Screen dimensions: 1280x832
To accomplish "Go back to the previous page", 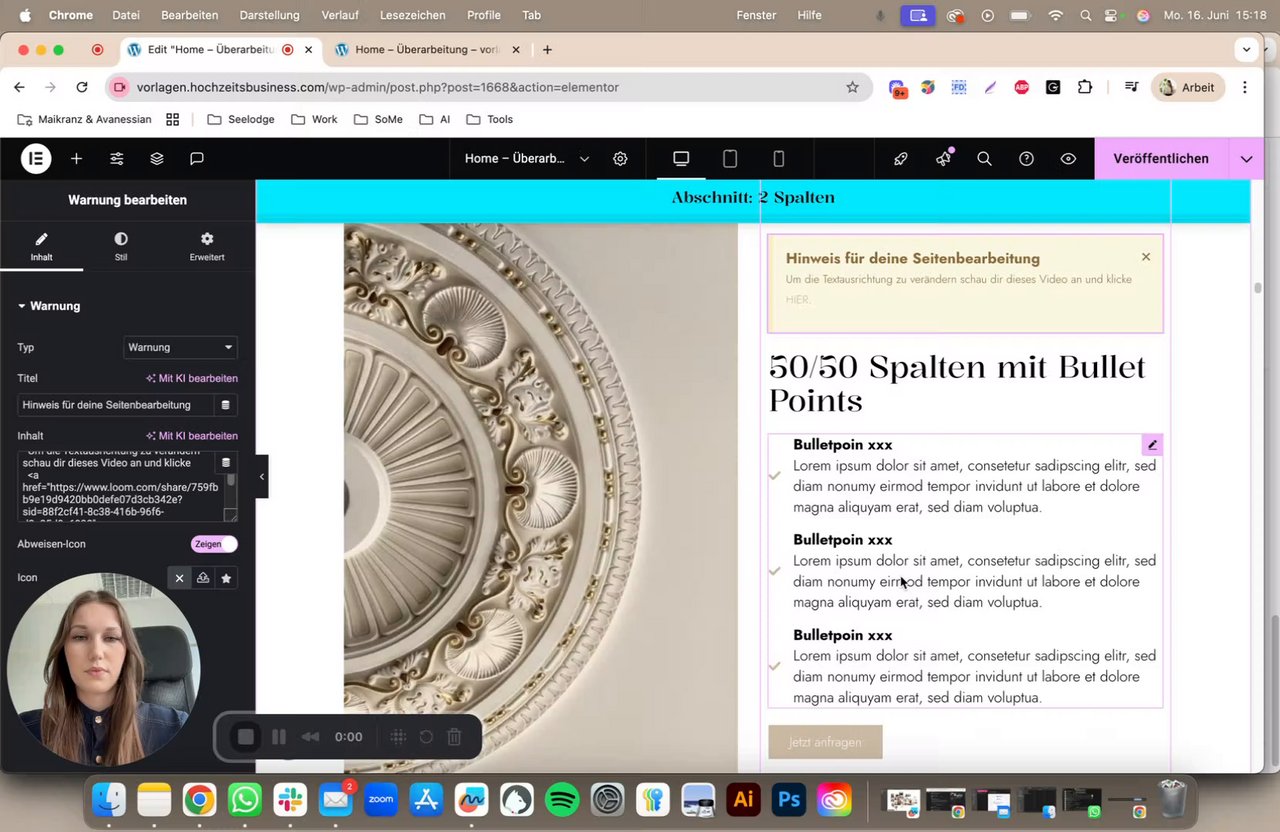I will point(19,87).
